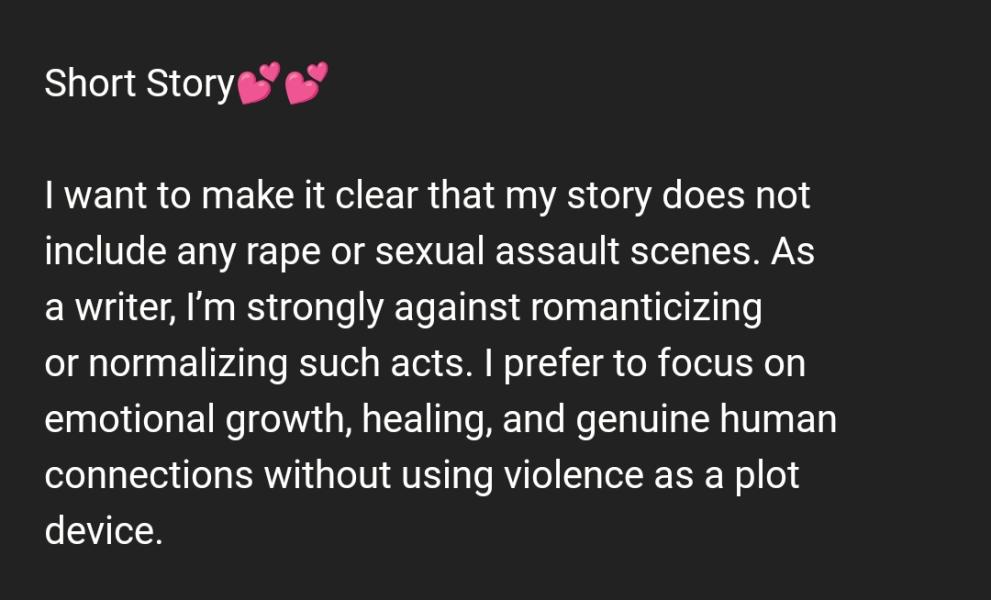Click the first pink hearts emoji

coord(258,85)
